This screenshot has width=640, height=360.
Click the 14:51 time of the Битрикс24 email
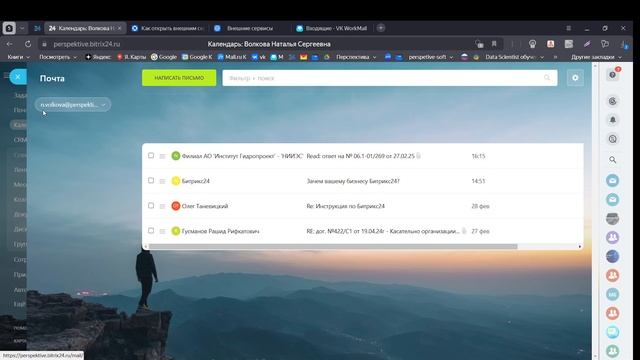coord(478,181)
